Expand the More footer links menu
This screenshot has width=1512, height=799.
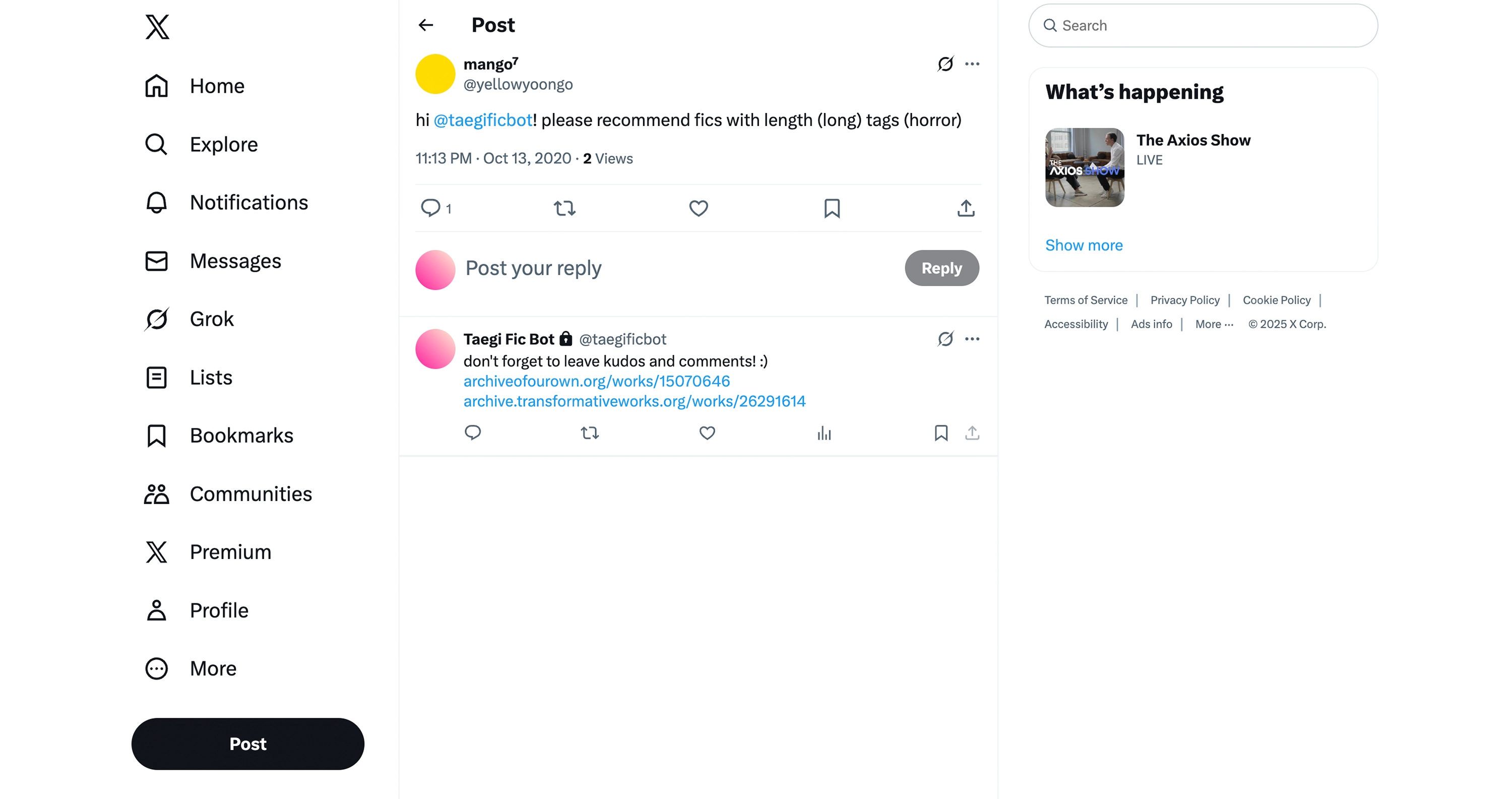pos(1214,324)
